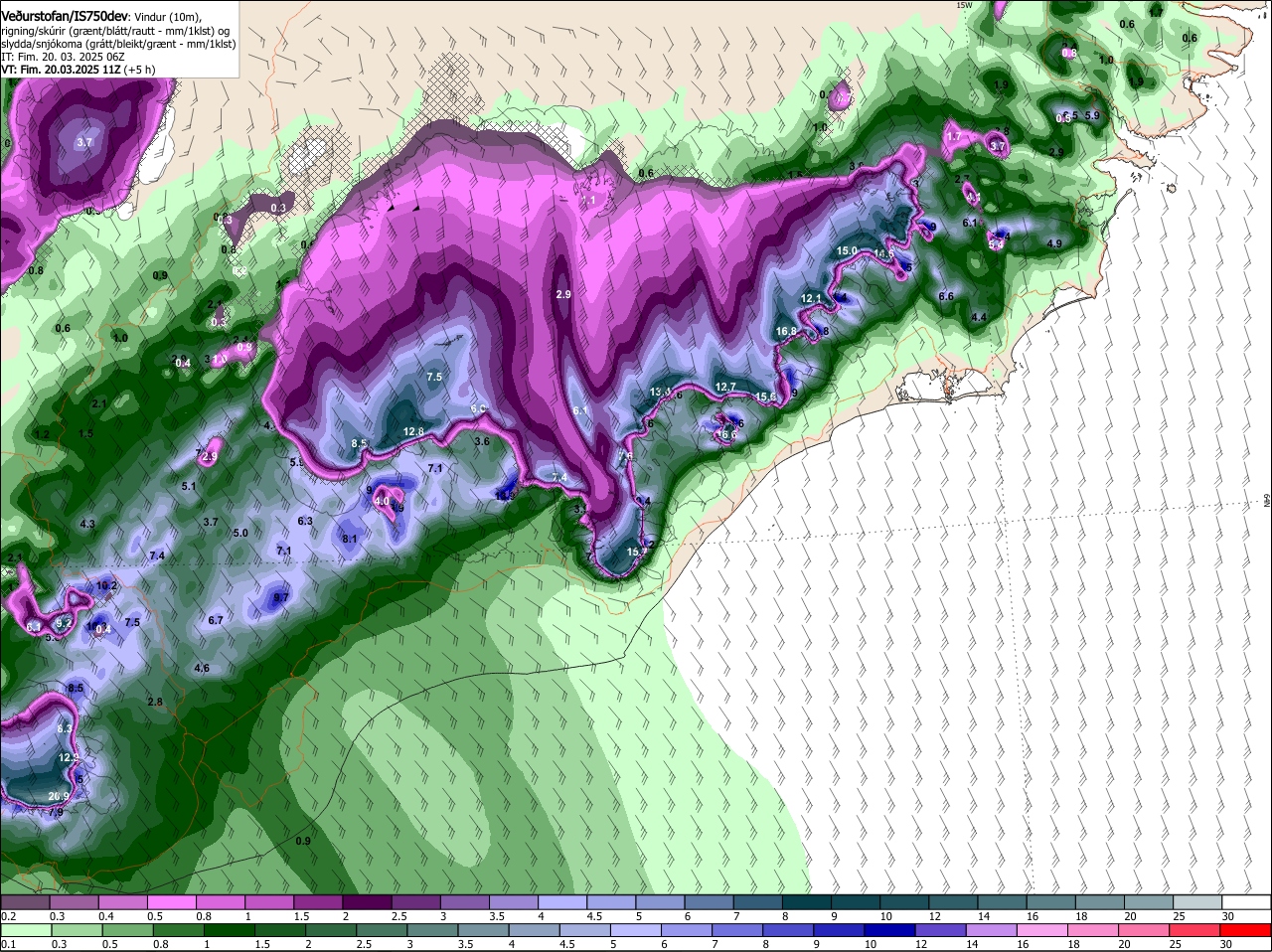This screenshot has width=1272, height=952.
Task: Click the map value 2.8
Action: [155, 702]
